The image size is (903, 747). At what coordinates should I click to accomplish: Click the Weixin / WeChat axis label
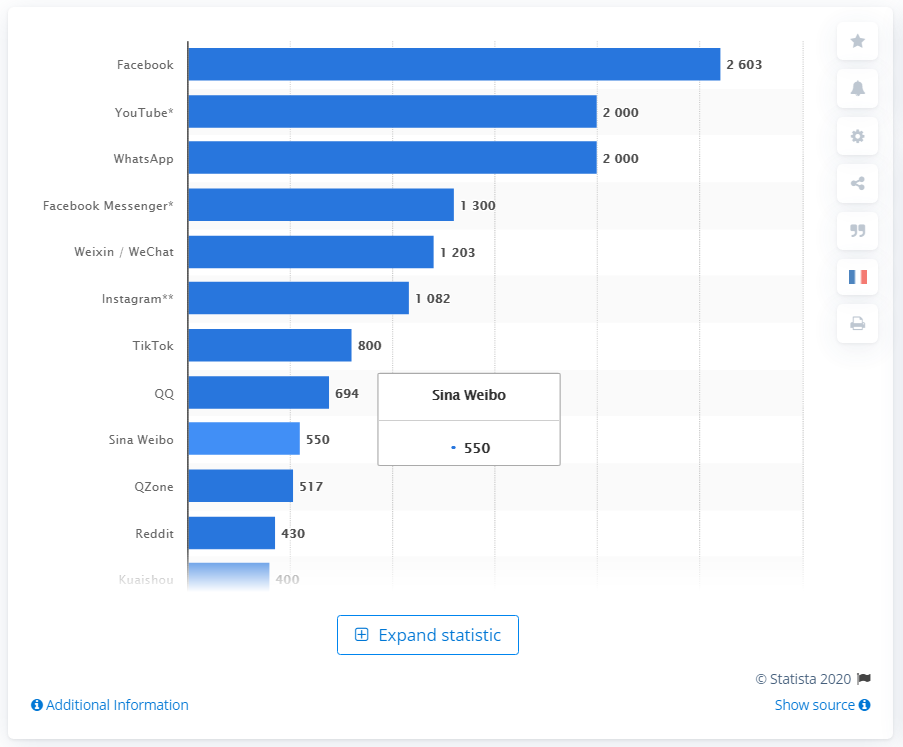pyautogui.click(x=124, y=252)
